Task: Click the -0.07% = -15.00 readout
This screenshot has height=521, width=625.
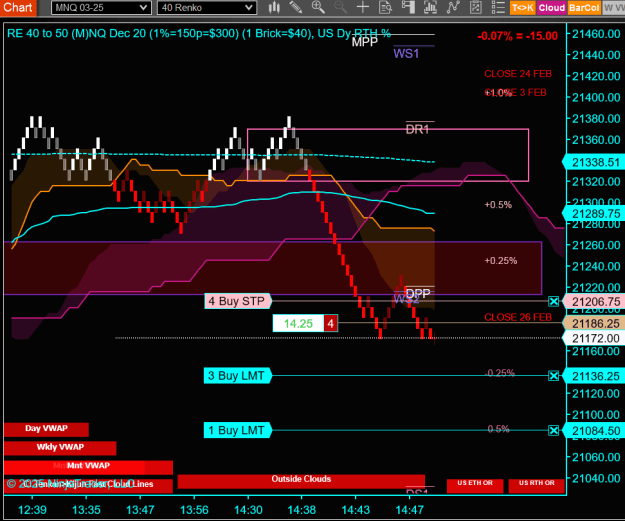Action: click(517, 36)
